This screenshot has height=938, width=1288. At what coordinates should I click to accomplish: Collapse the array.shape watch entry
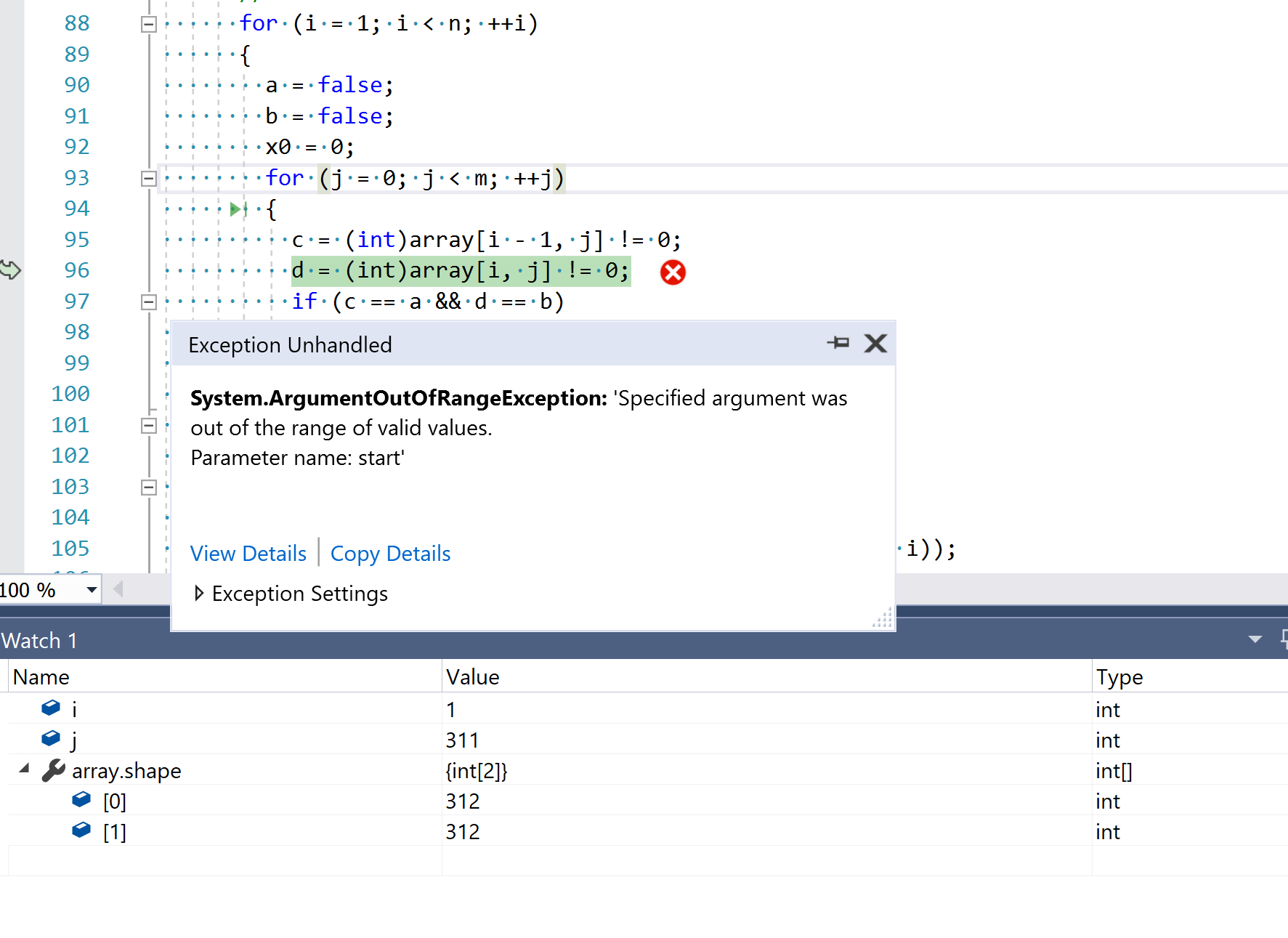25,768
